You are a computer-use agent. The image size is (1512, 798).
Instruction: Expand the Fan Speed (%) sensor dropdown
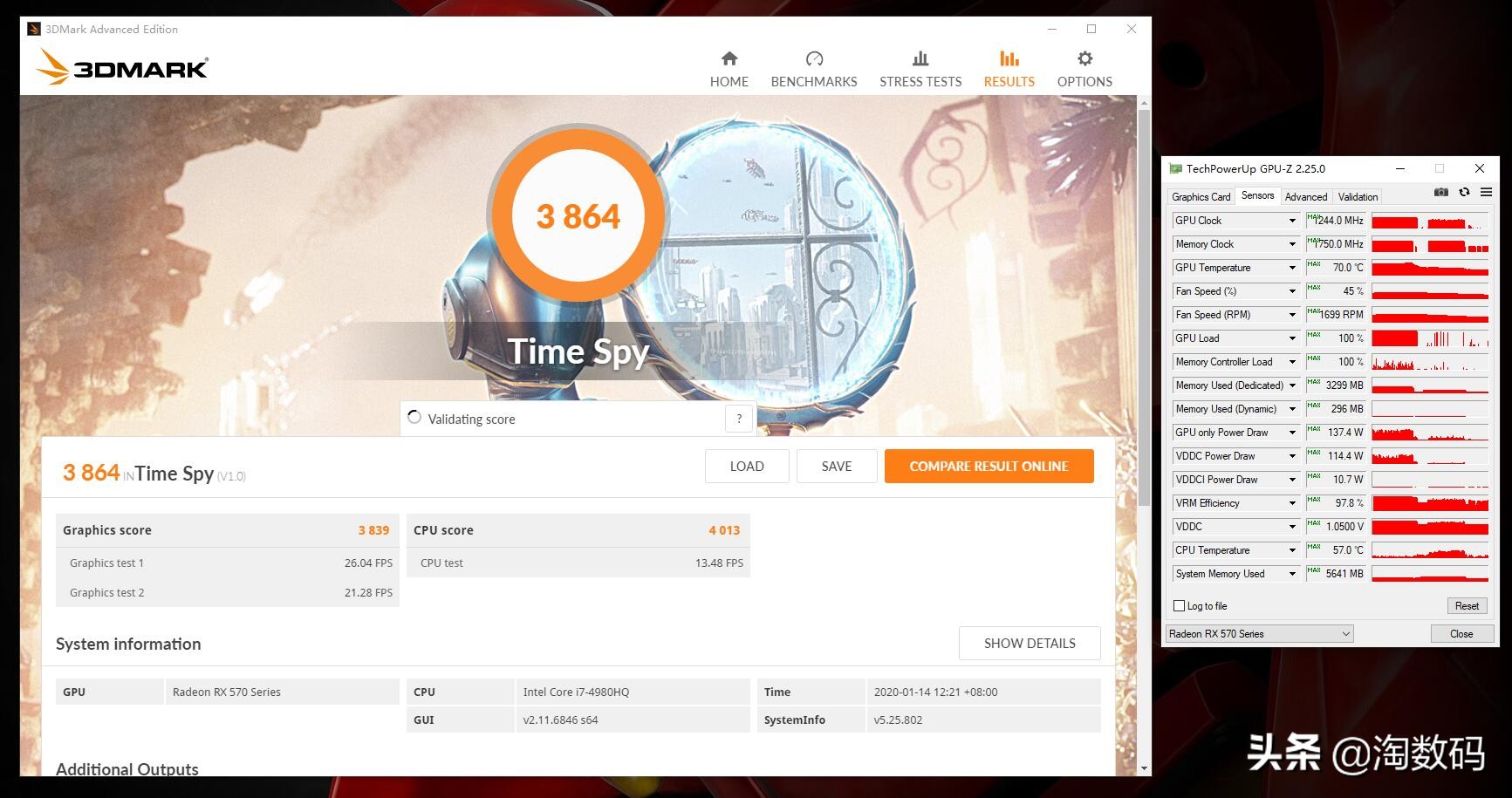pyautogui.click(x=1292, y=291)
